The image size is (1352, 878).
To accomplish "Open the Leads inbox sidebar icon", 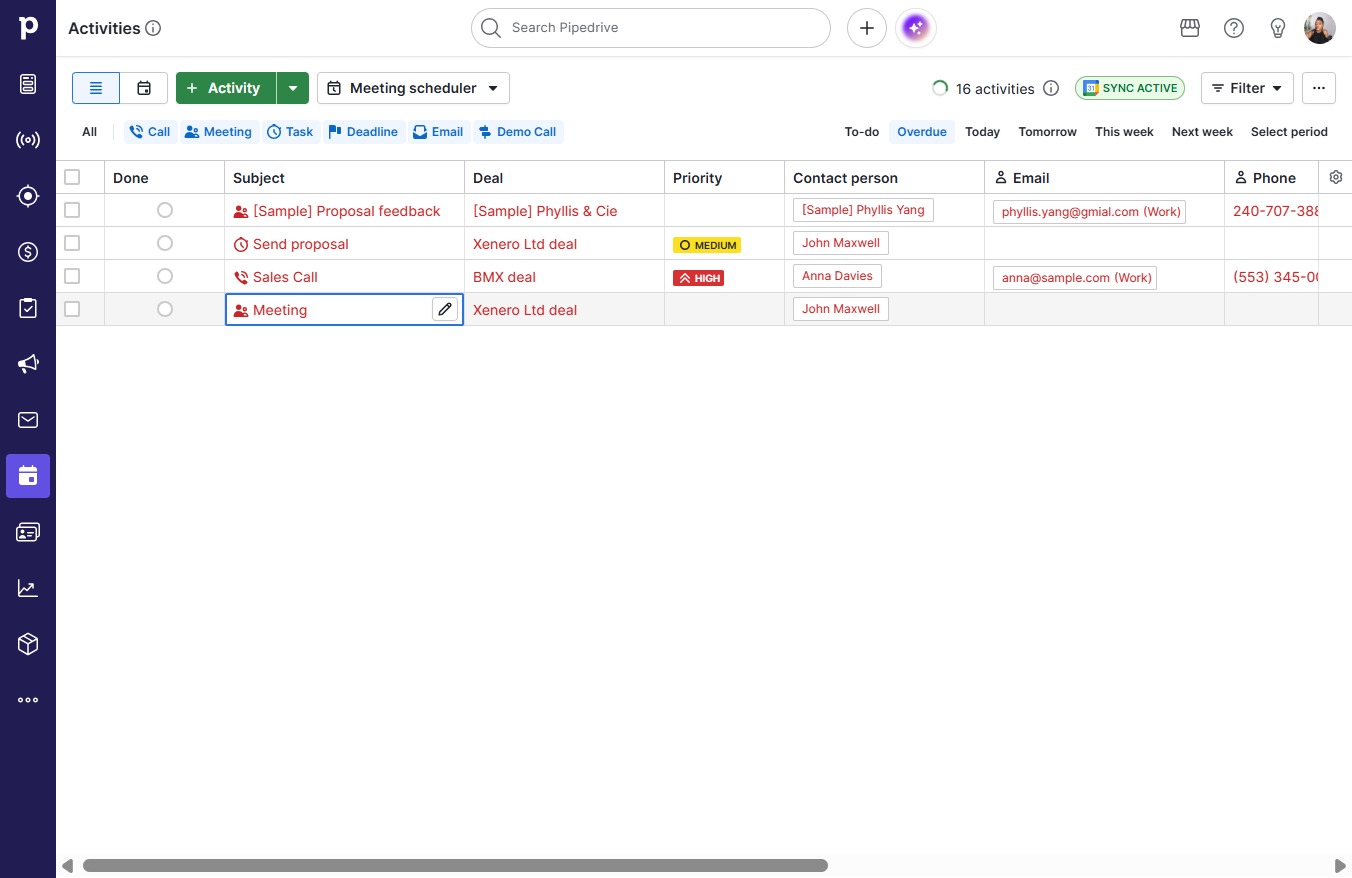I will pyautogui.click(x=28, y=84).
